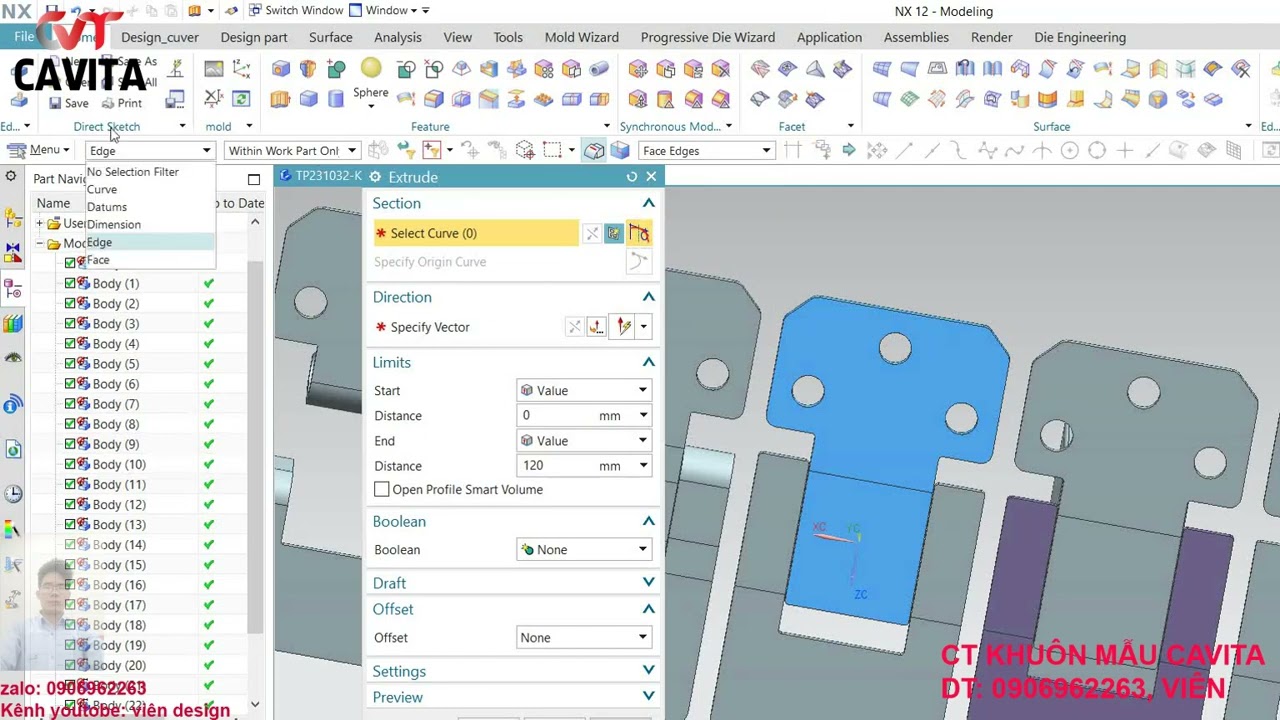Click the Assembly Navigator icon in resource bar
Viewport: 1280px width, 720px height.
(x=13, y=218)
